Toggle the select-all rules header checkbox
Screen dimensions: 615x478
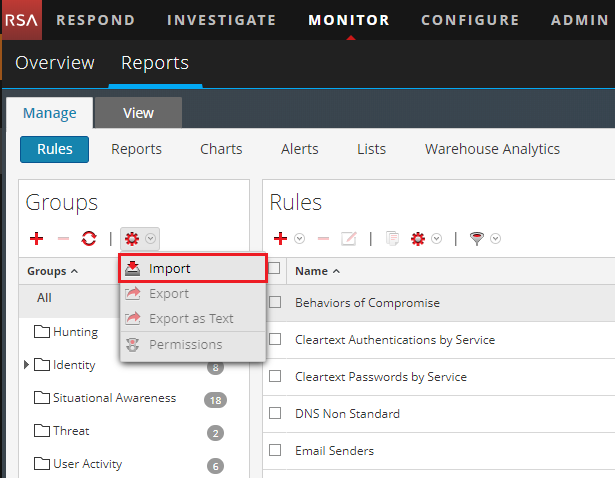click(275, 270)
